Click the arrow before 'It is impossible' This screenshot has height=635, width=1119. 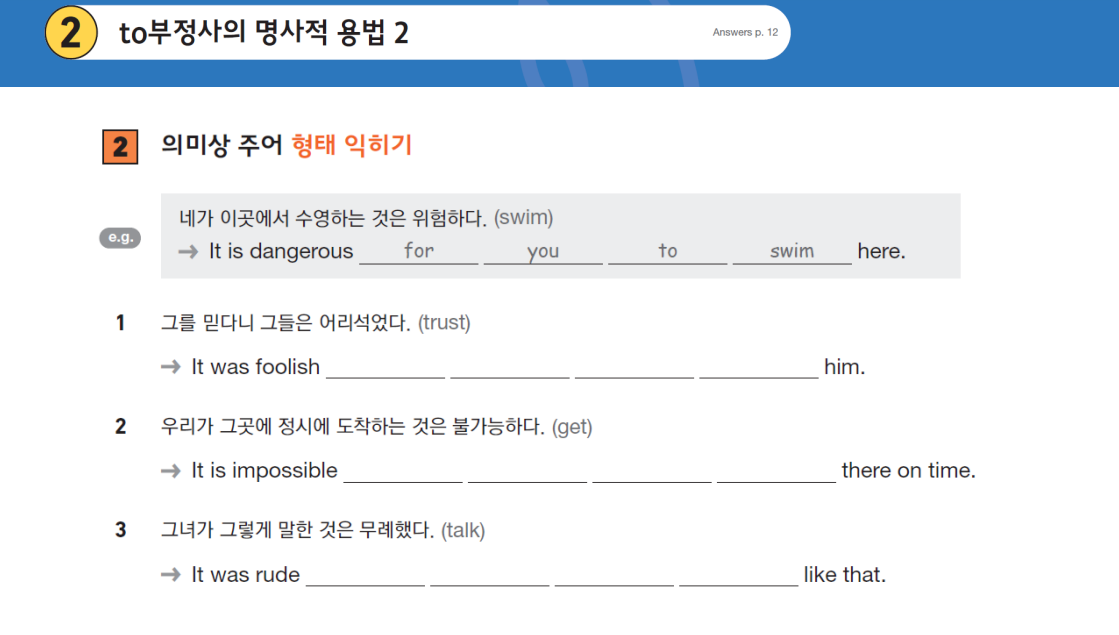(171, 471)
